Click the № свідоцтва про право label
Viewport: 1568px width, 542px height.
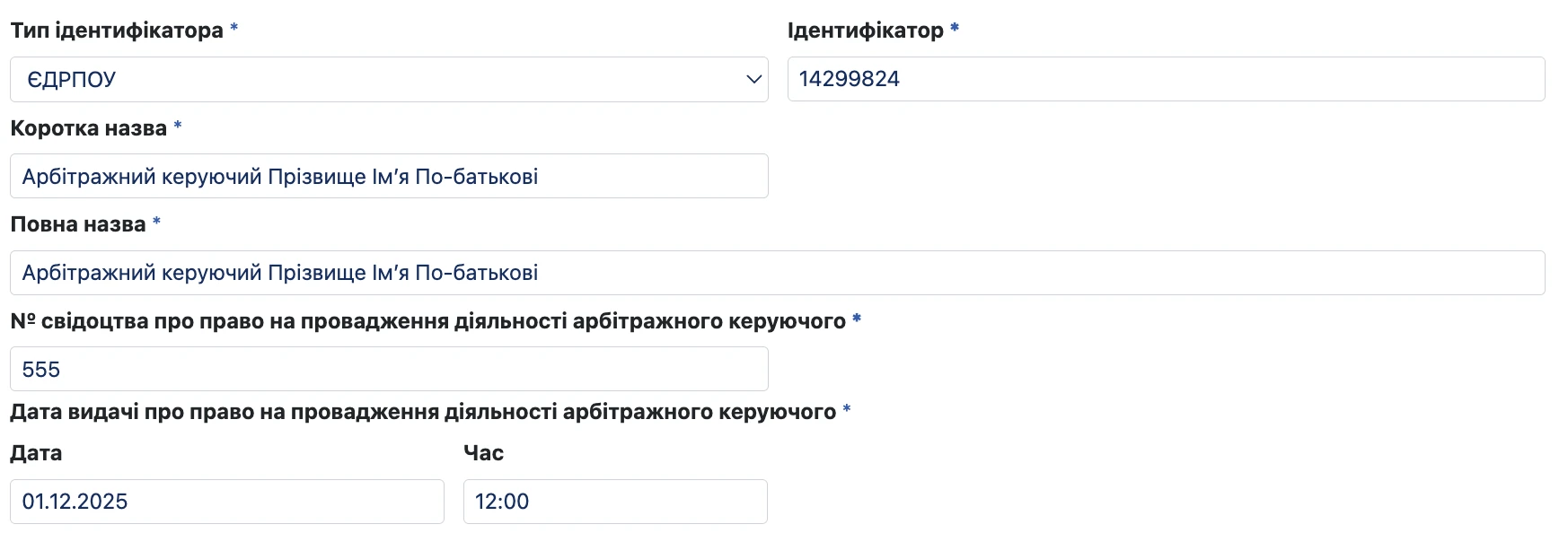428,321
